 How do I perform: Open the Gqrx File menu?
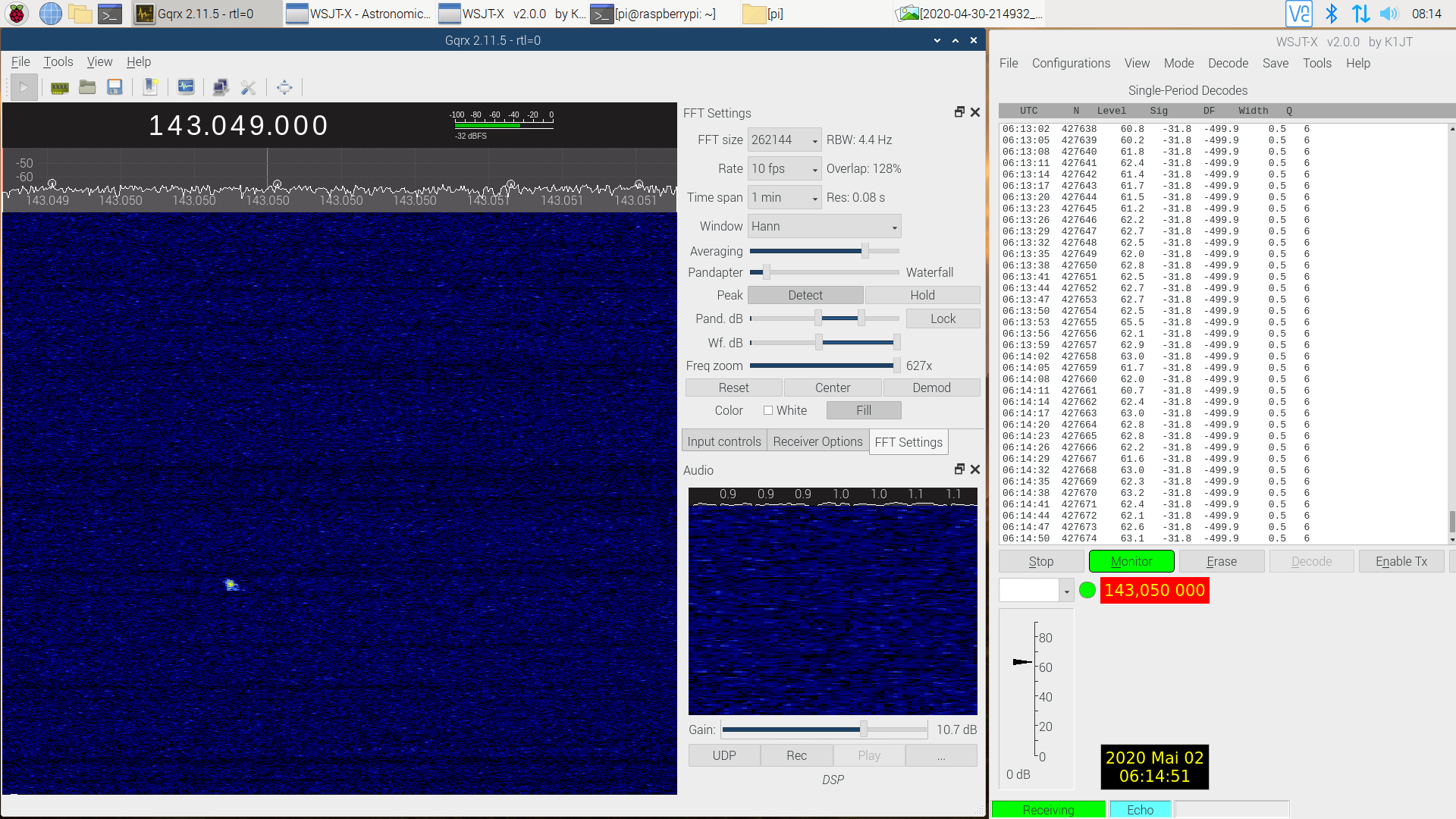[20, 61]
